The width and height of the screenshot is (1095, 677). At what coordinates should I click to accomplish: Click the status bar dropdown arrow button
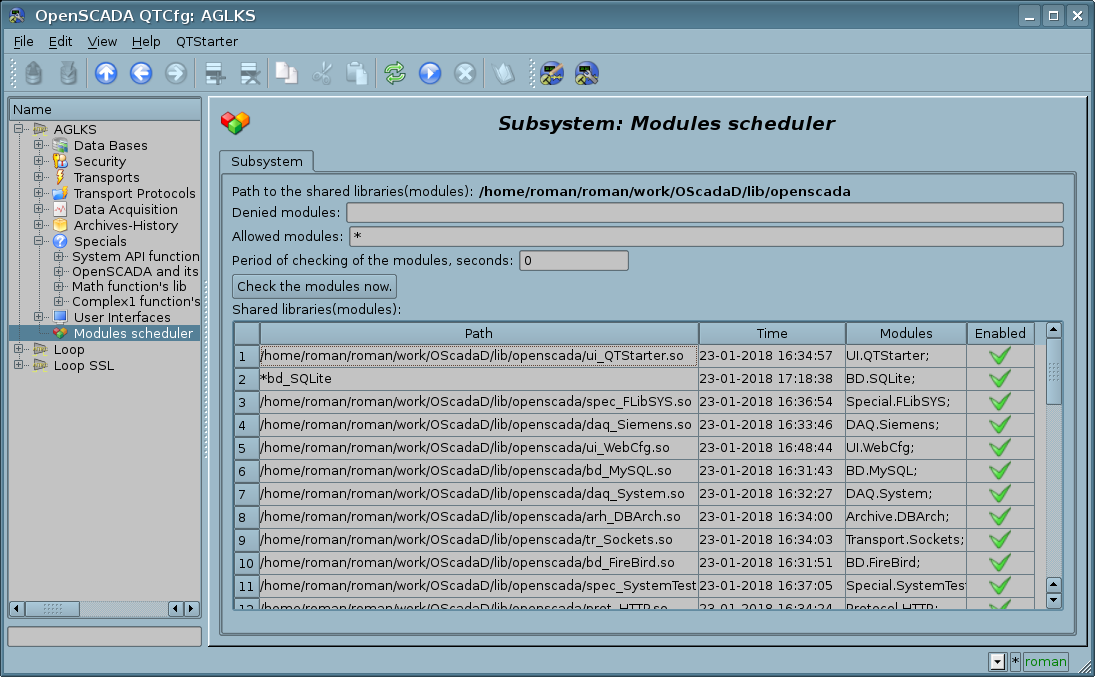click(x=997, y=662)
